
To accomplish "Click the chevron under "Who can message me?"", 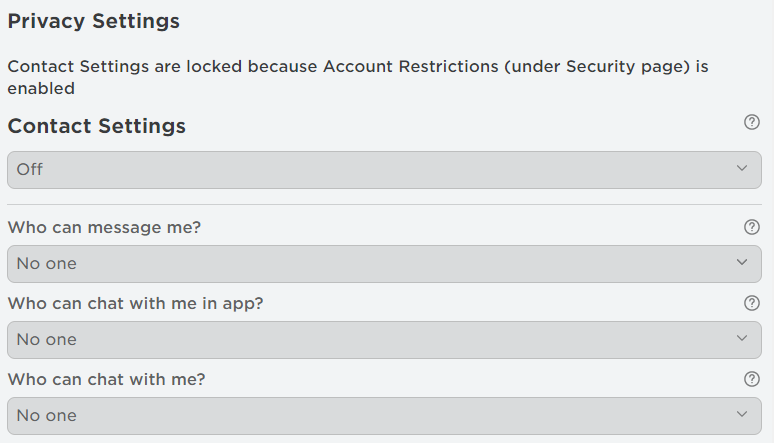I will coord(741,263).
